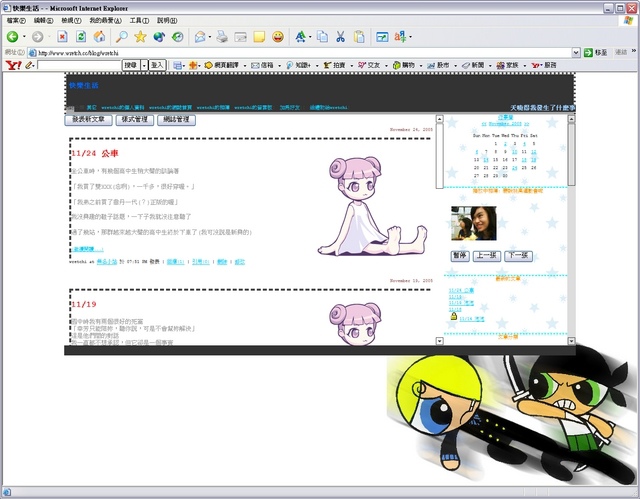
Task: Open the encoding icon dropdown arrow
Action: [x=410, y=37]
